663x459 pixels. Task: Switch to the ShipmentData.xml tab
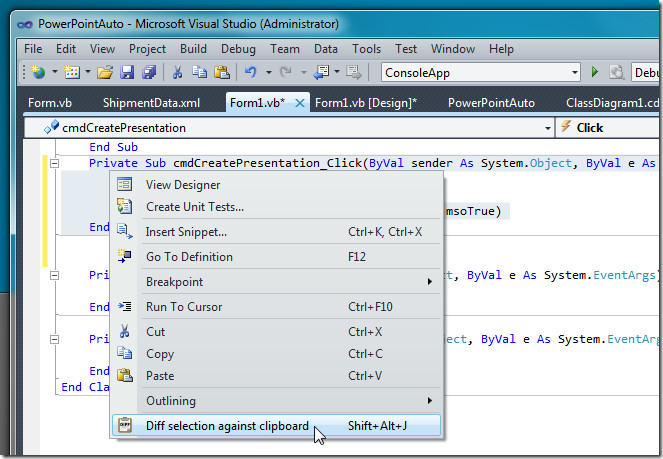coord(151,103)
